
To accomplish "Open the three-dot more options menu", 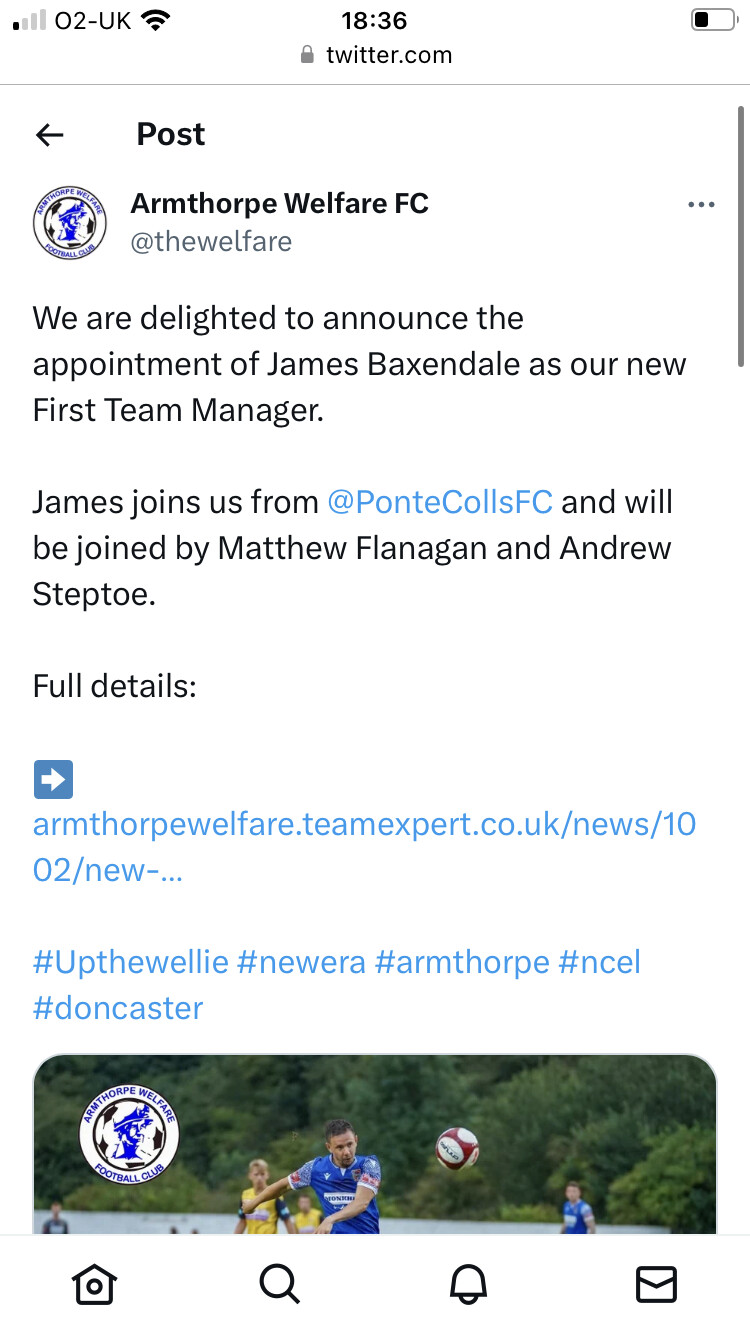I will point(701,205).
